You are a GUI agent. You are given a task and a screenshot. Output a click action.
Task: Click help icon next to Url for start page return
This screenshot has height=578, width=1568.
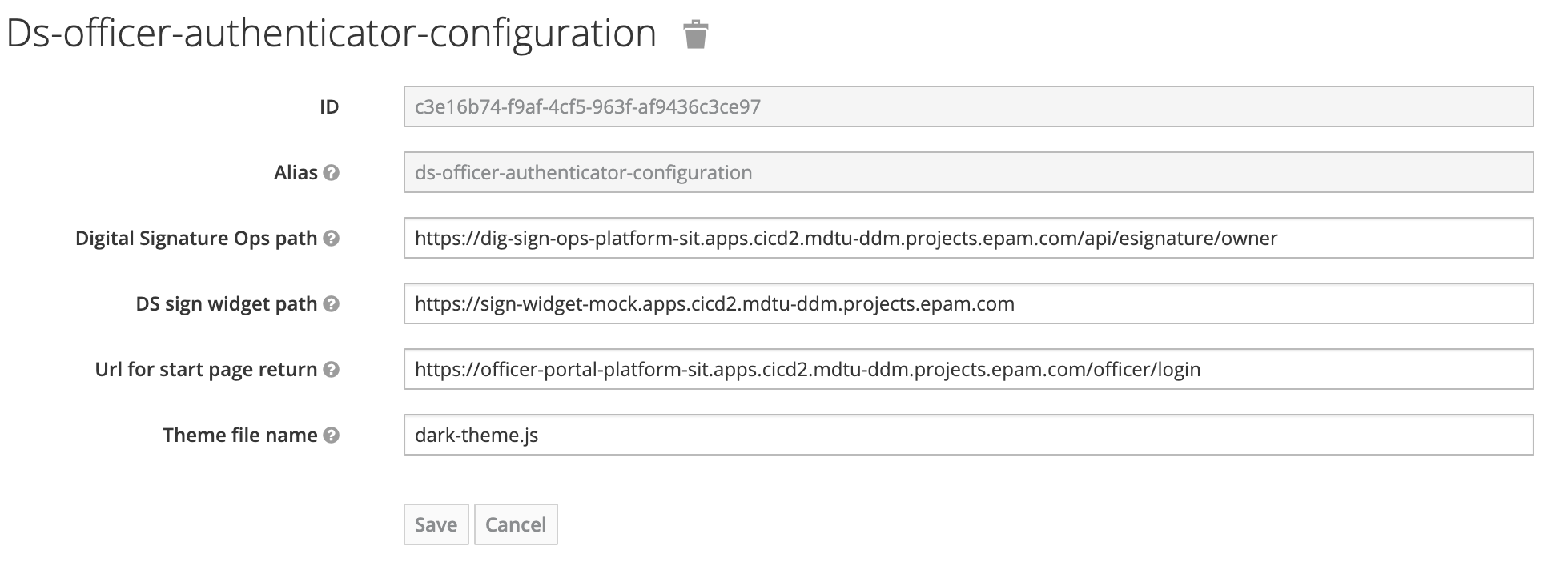(331, 370)
